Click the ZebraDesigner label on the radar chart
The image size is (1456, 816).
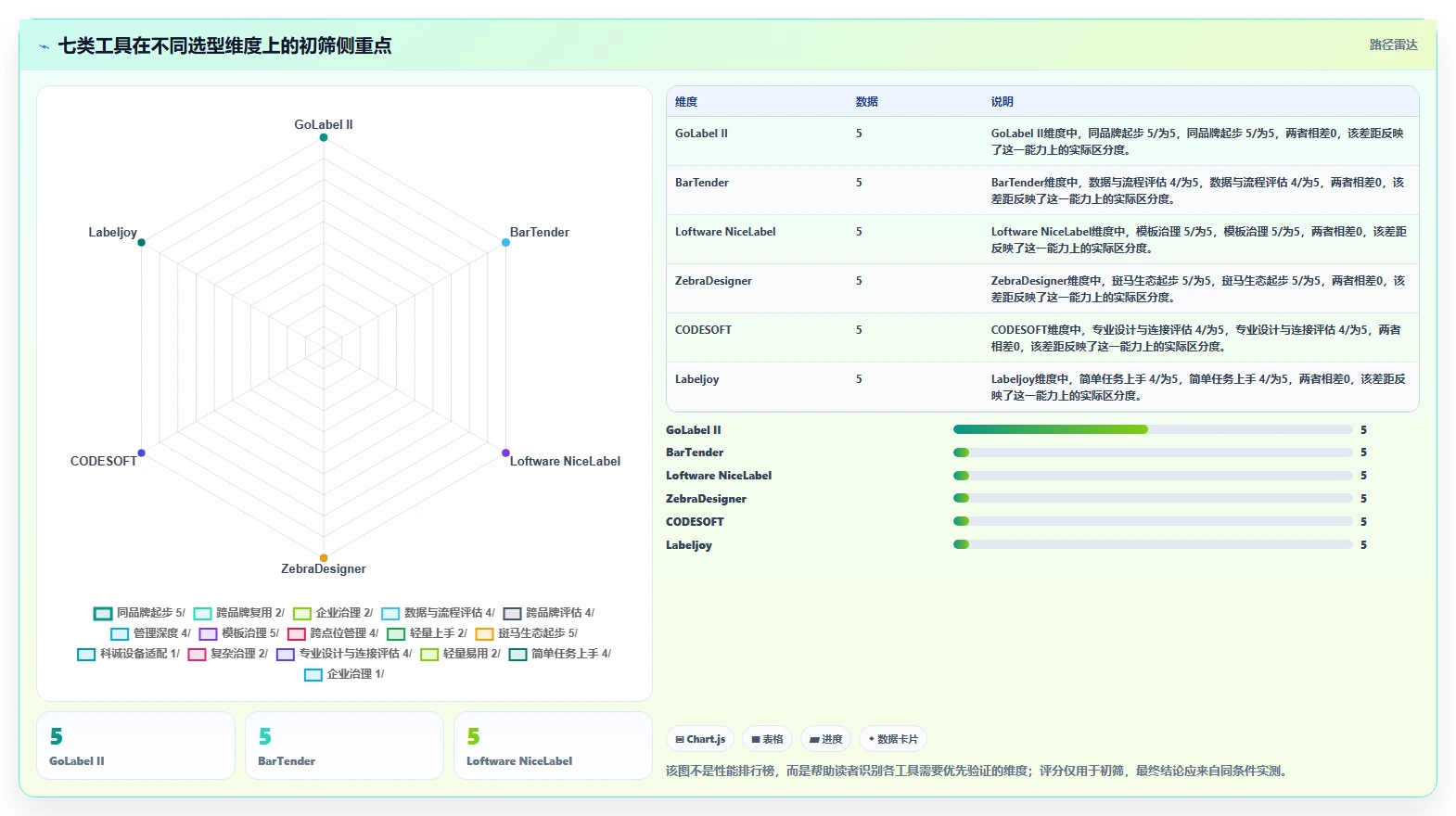pos(324,569)
